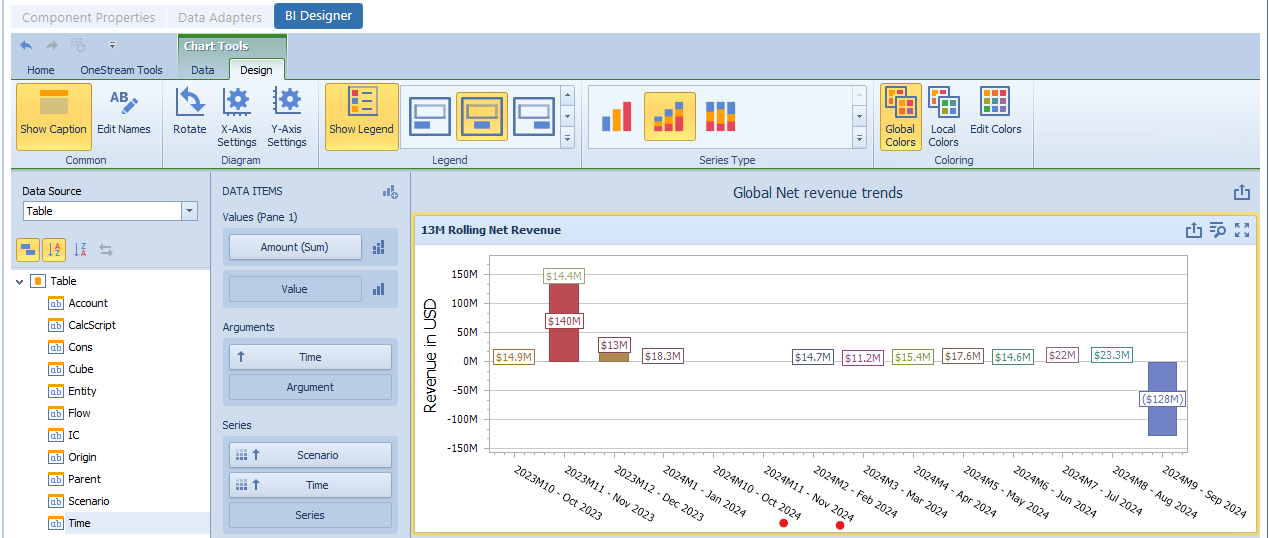1269x538 pixels.
Task: Toggle Show Legend option
Action: [x=361, y=116]
